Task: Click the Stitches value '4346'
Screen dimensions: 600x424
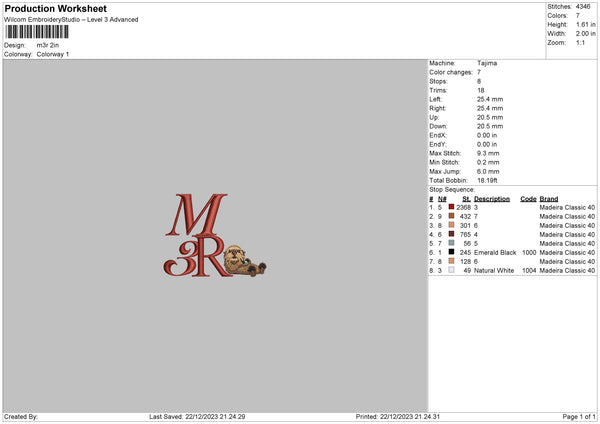Action: pos(583,7)
